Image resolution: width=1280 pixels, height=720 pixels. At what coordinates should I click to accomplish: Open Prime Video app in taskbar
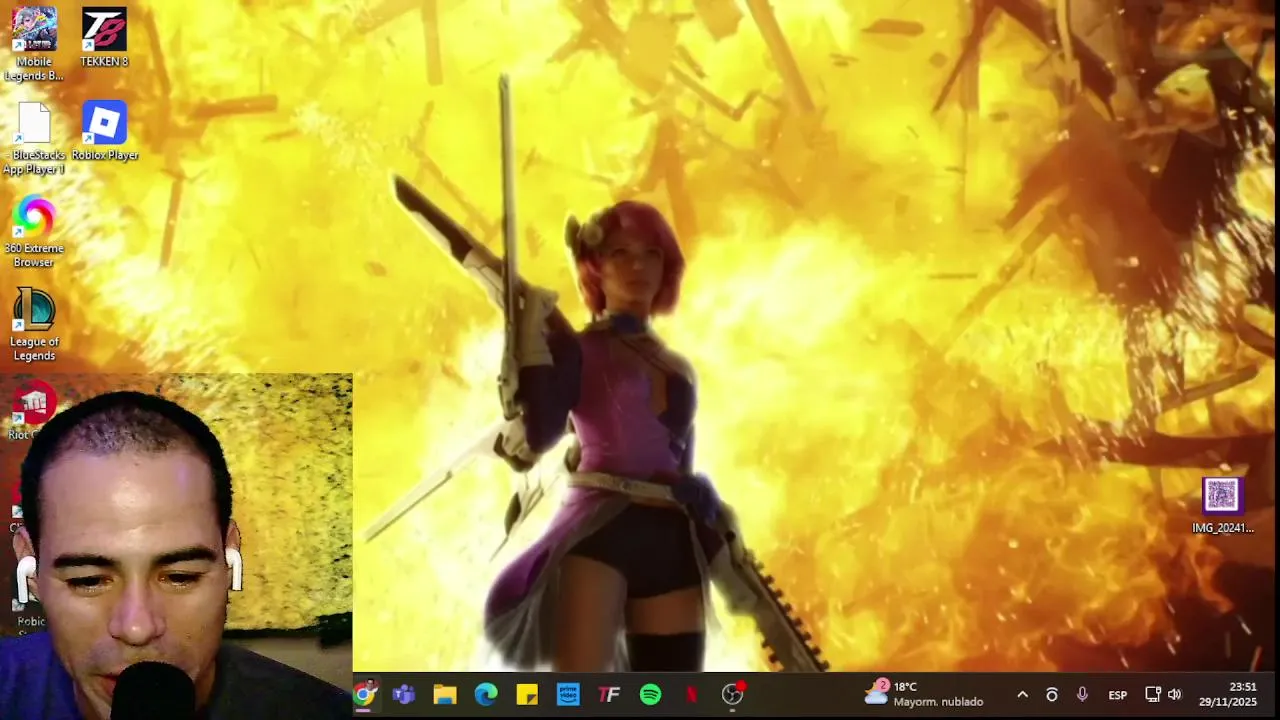coord(568,694)
